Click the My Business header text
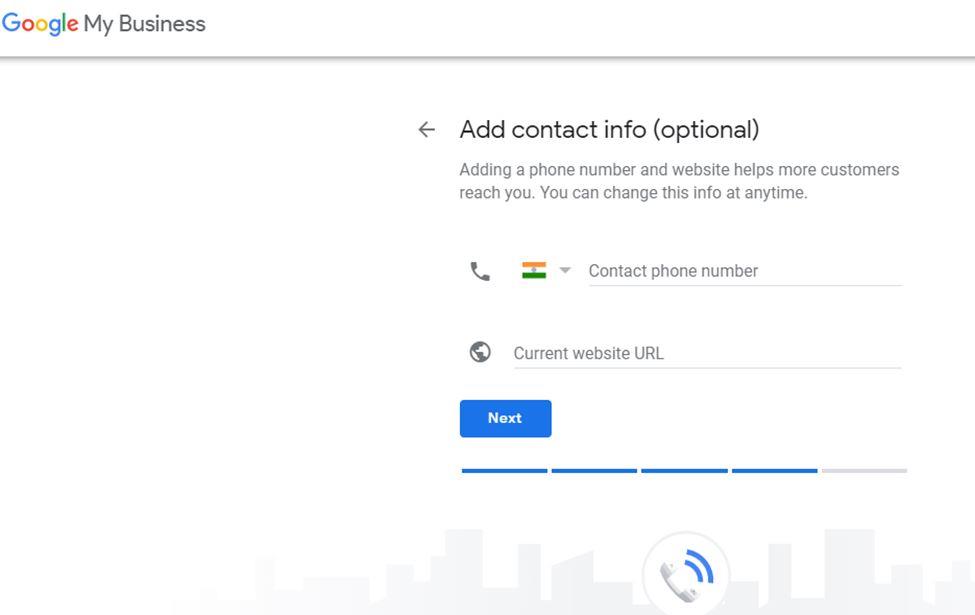The height and width of the screenshot is (615, 975). click(x=144, y=24)
